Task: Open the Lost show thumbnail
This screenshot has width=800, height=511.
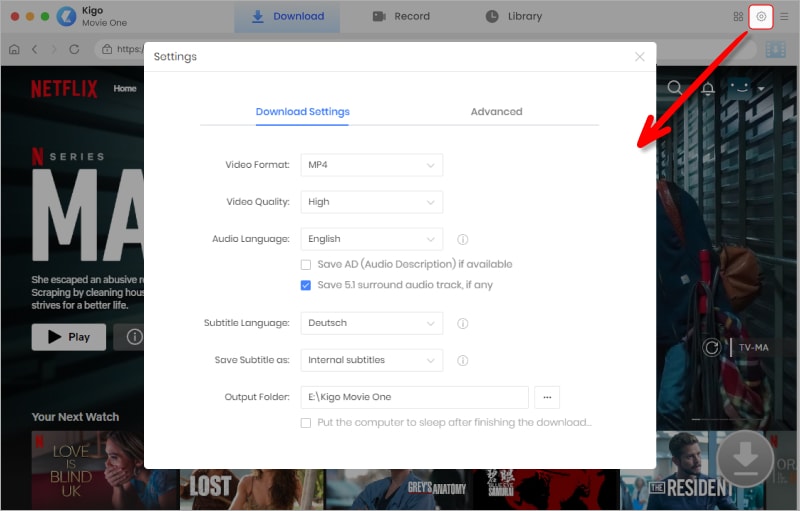Action: click(x=252, y=489)
